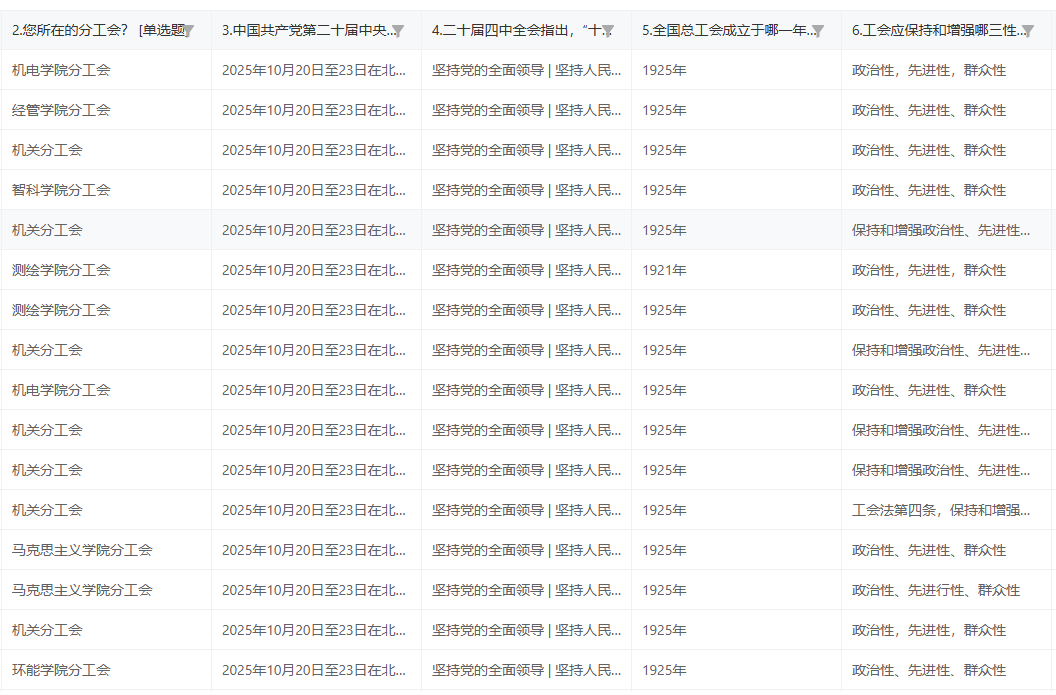Select the 经管学院分工会 cell
Screen dimensions: 1056x695
pyautogui.click(x=61, y=110)
